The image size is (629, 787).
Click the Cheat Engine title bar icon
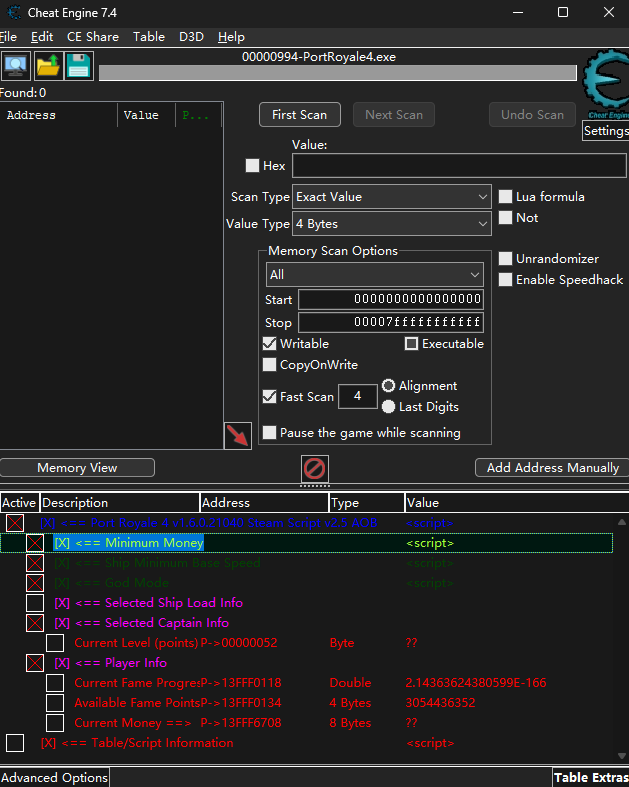(x=14, y=13)
